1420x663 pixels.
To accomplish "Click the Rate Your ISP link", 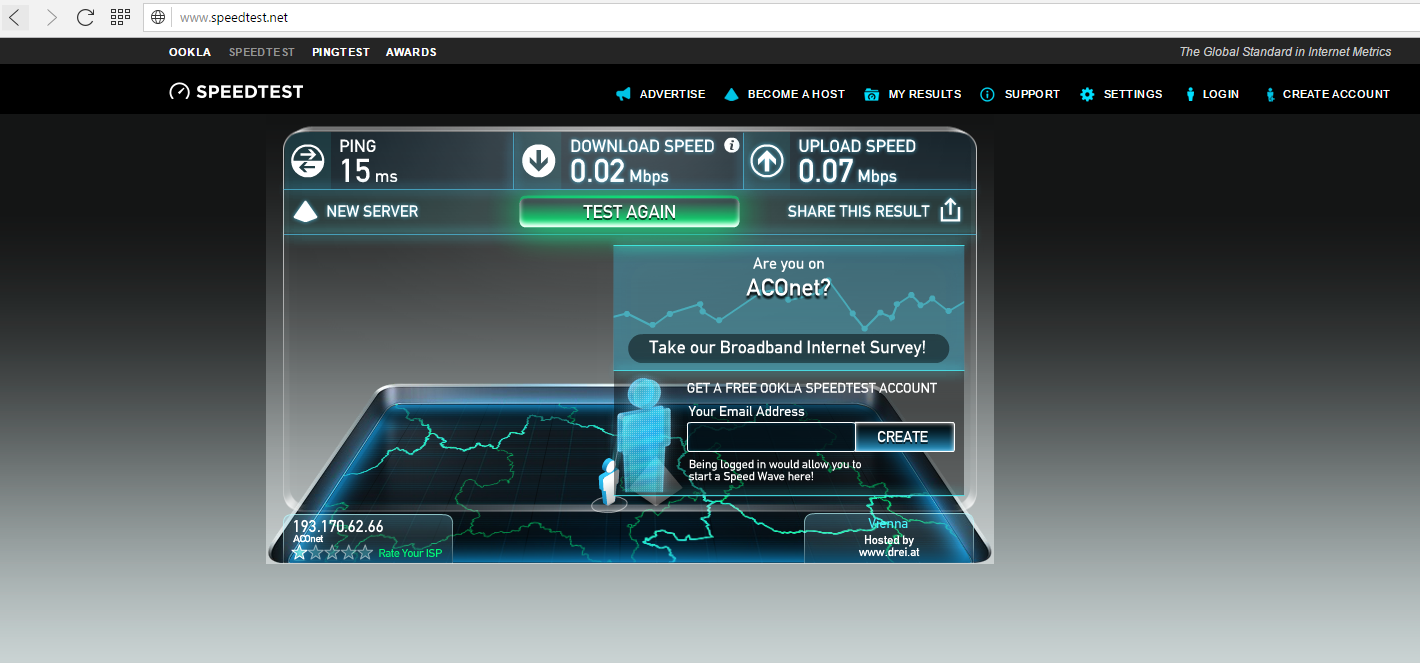I will point(410,553).
